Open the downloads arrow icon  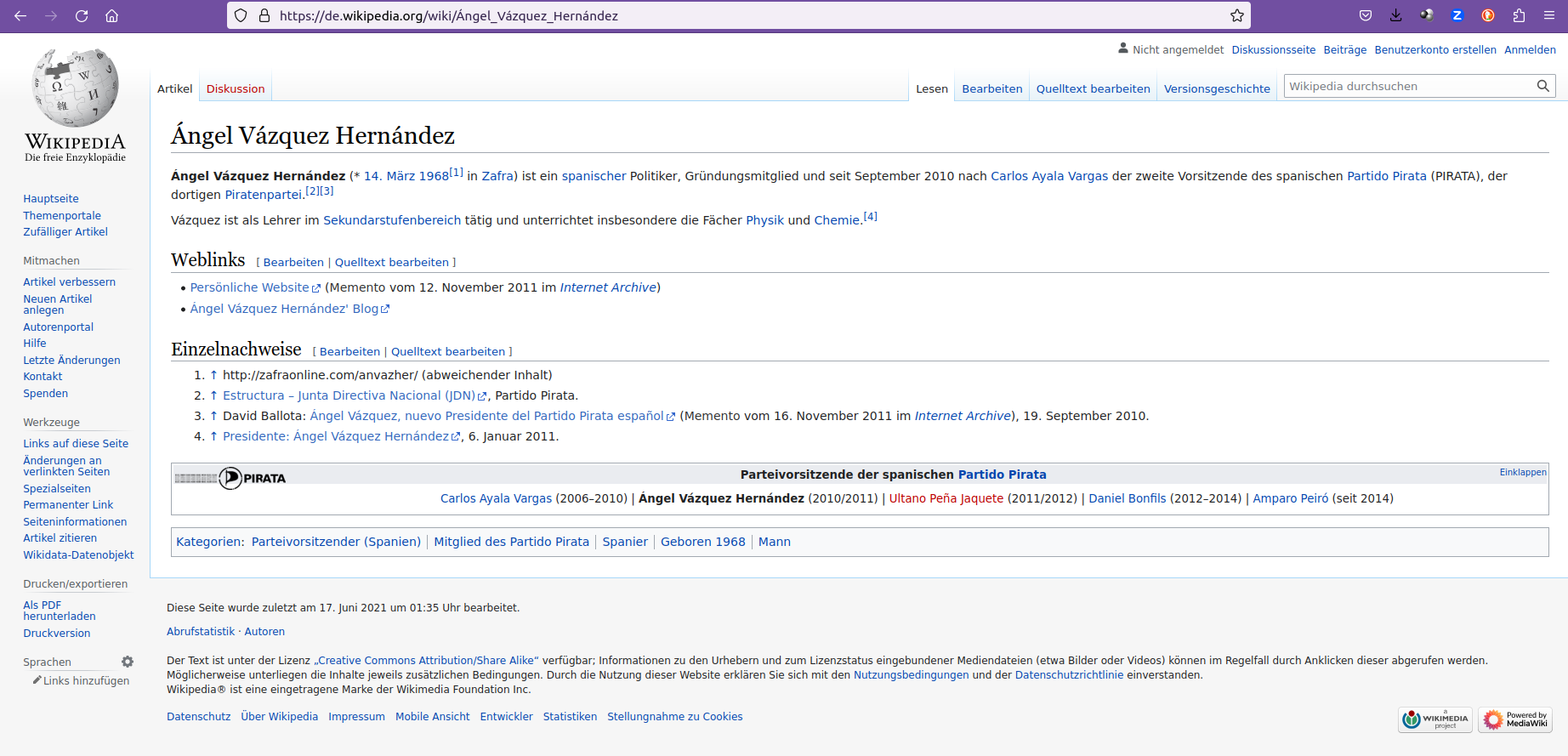coord(1396,15)
